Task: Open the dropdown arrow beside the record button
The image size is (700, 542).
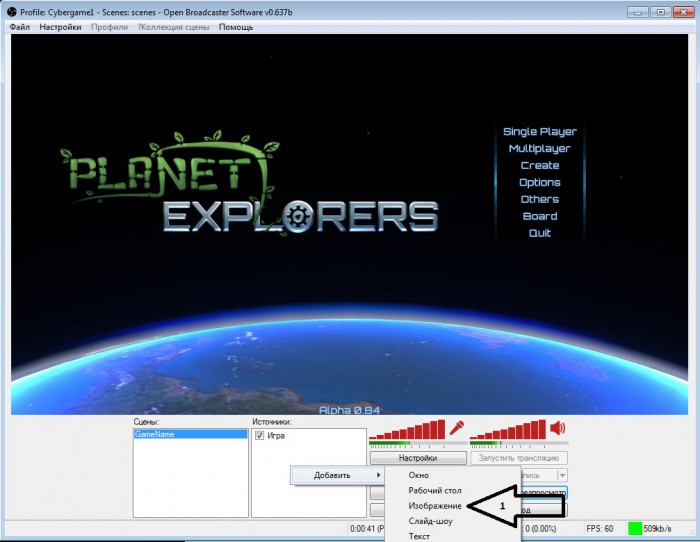Action: tap(561, 475)
